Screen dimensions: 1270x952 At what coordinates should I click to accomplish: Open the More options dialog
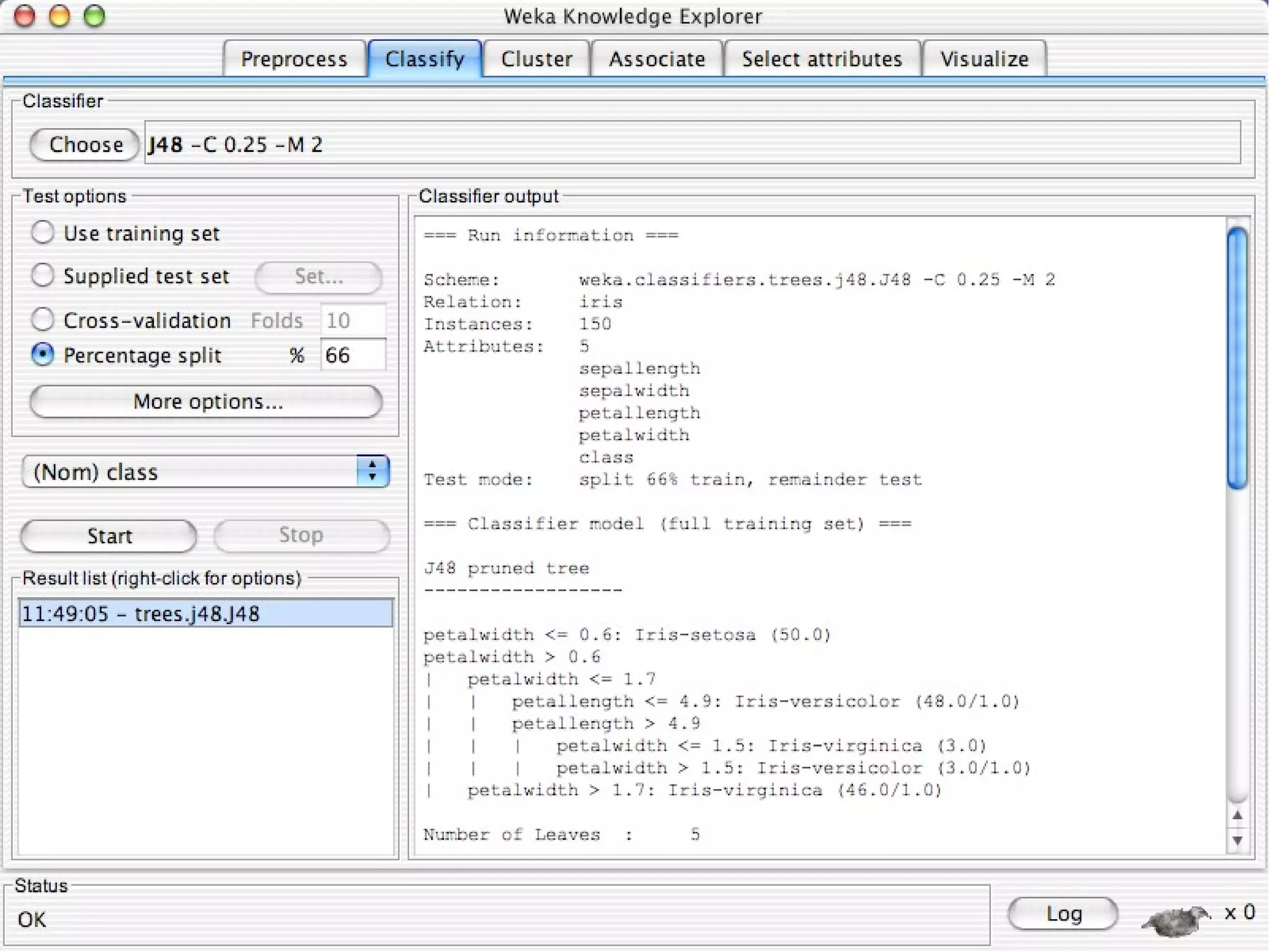(x=206, y=402)
